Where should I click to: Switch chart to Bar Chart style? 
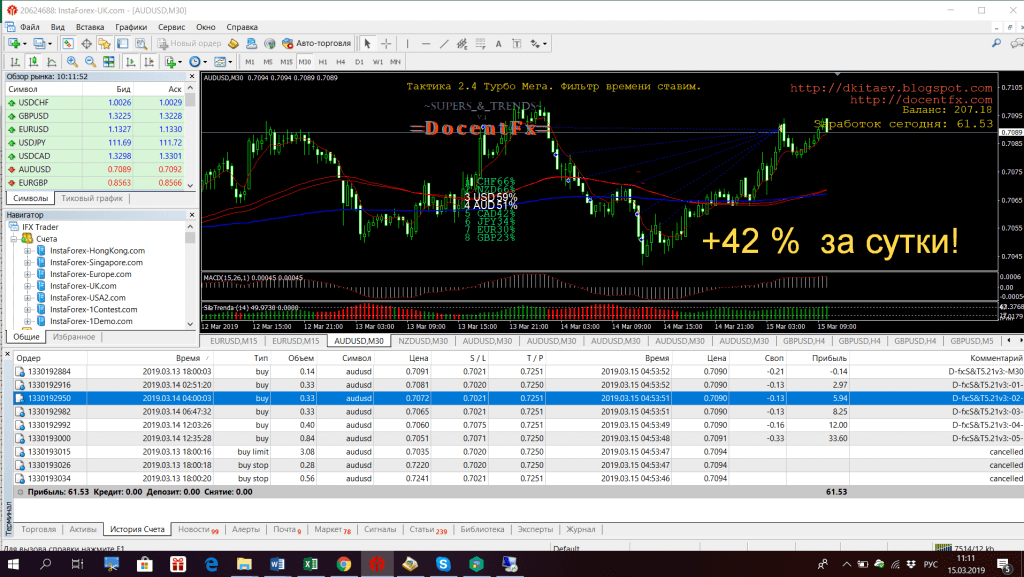point(14,62)
